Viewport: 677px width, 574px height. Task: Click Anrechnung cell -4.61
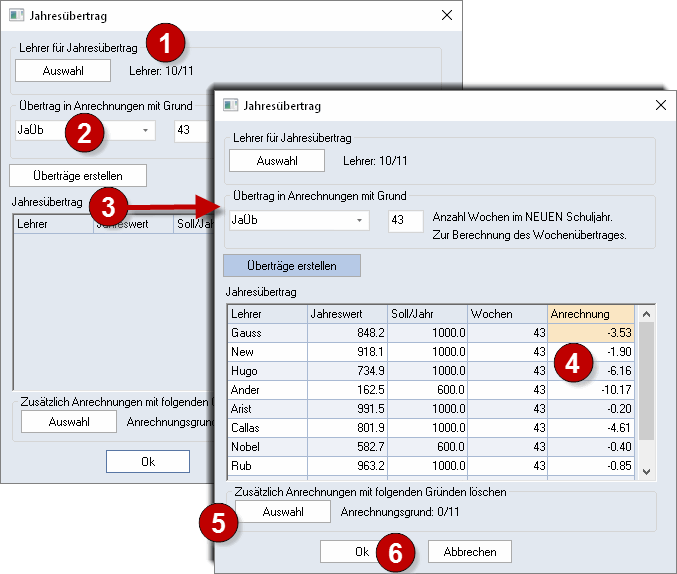[x=591, y=428]
